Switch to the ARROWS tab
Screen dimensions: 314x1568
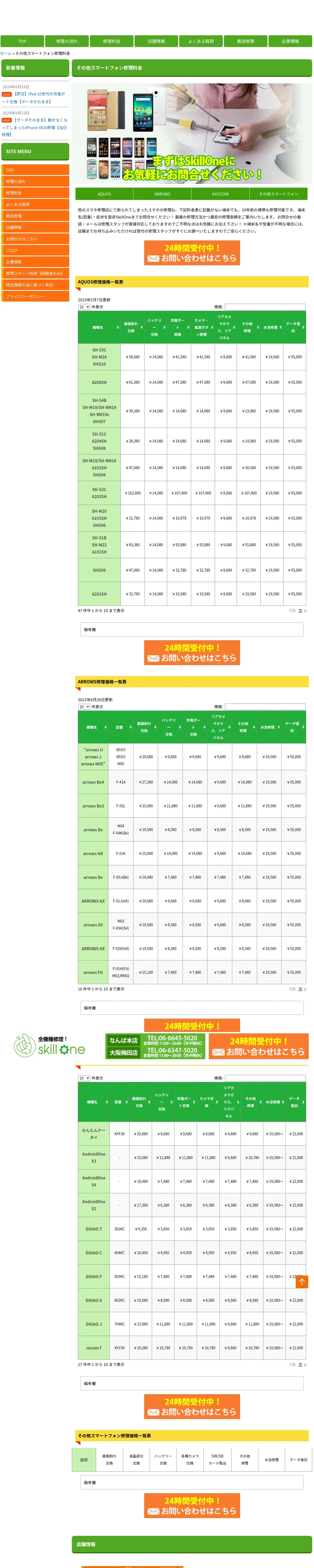pos(162,194)
